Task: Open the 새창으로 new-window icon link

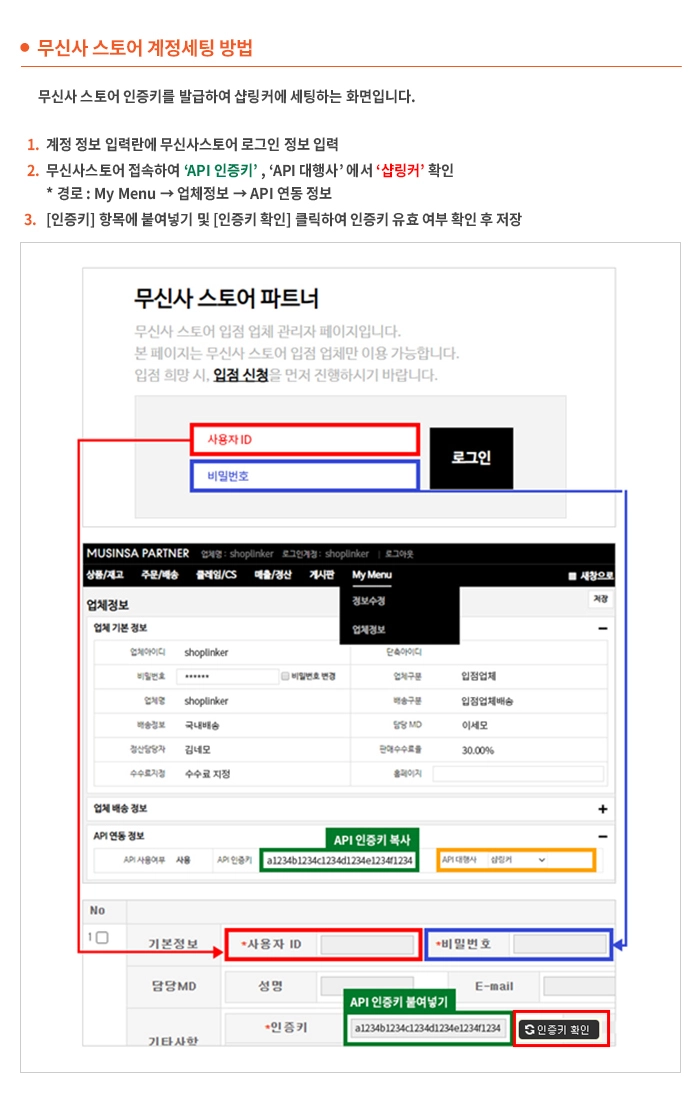Action: coord(591,576)
